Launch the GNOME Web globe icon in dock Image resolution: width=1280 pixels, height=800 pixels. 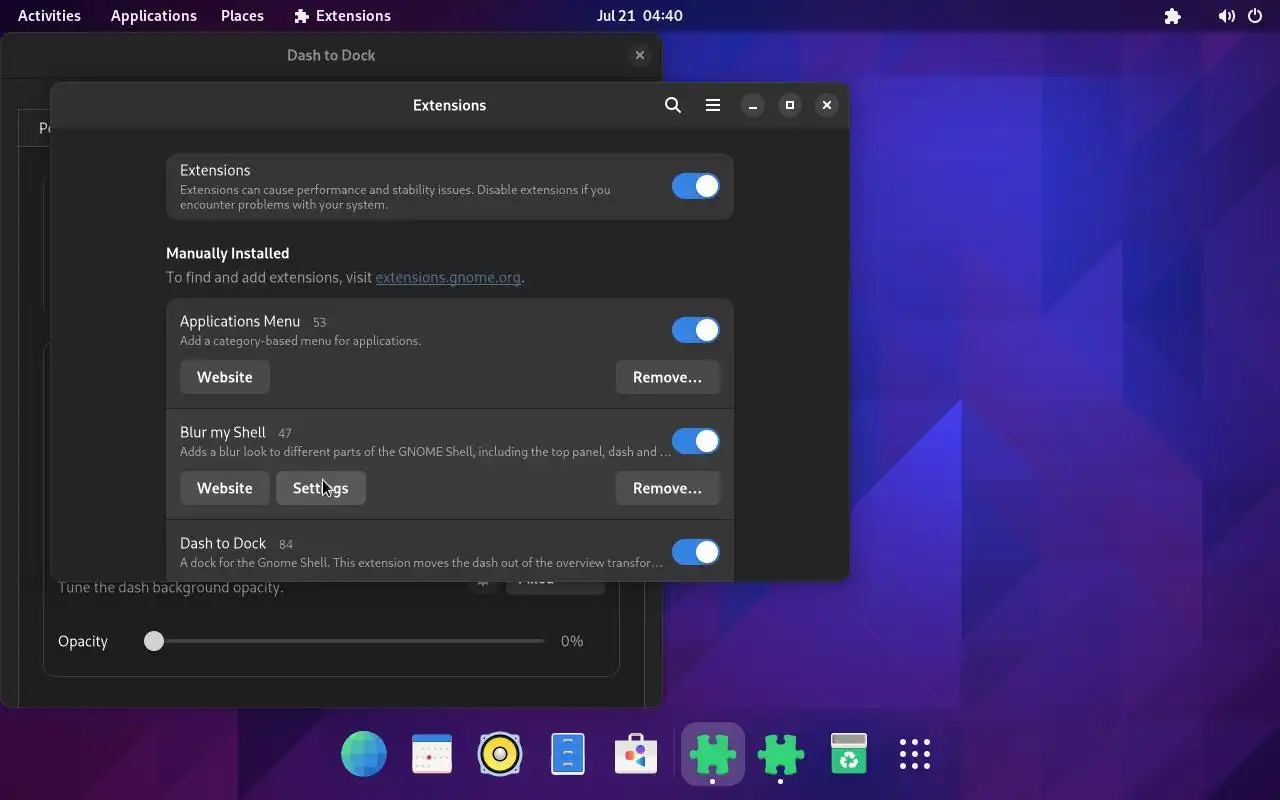click(x=364, y=754)
